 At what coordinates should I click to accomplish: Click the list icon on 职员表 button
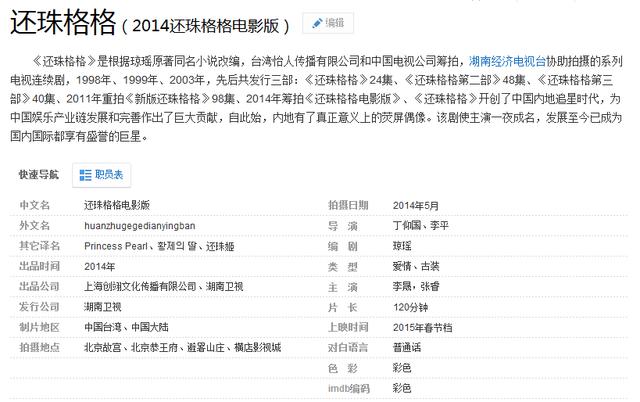(x=84, y=174)
